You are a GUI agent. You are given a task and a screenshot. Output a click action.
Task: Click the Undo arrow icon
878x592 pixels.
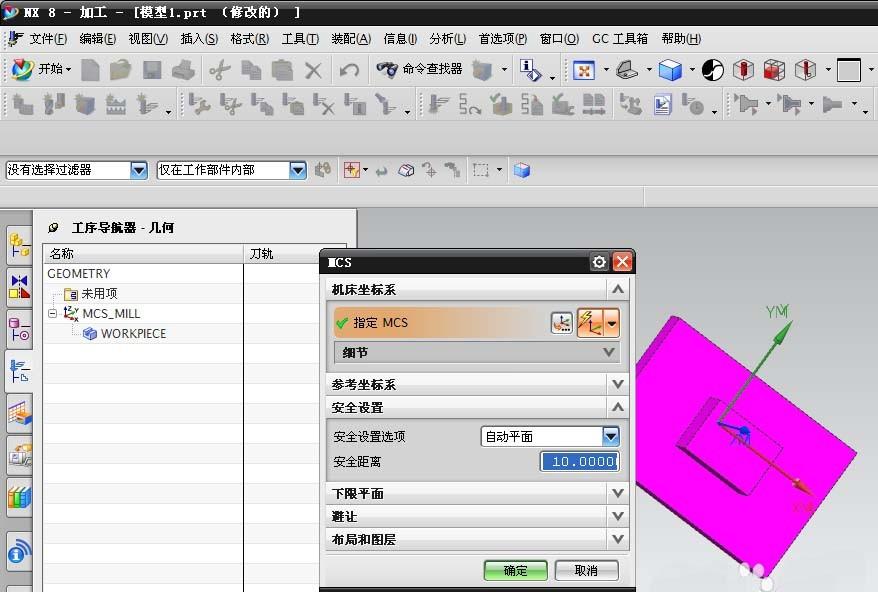click(x=349, y=70)
